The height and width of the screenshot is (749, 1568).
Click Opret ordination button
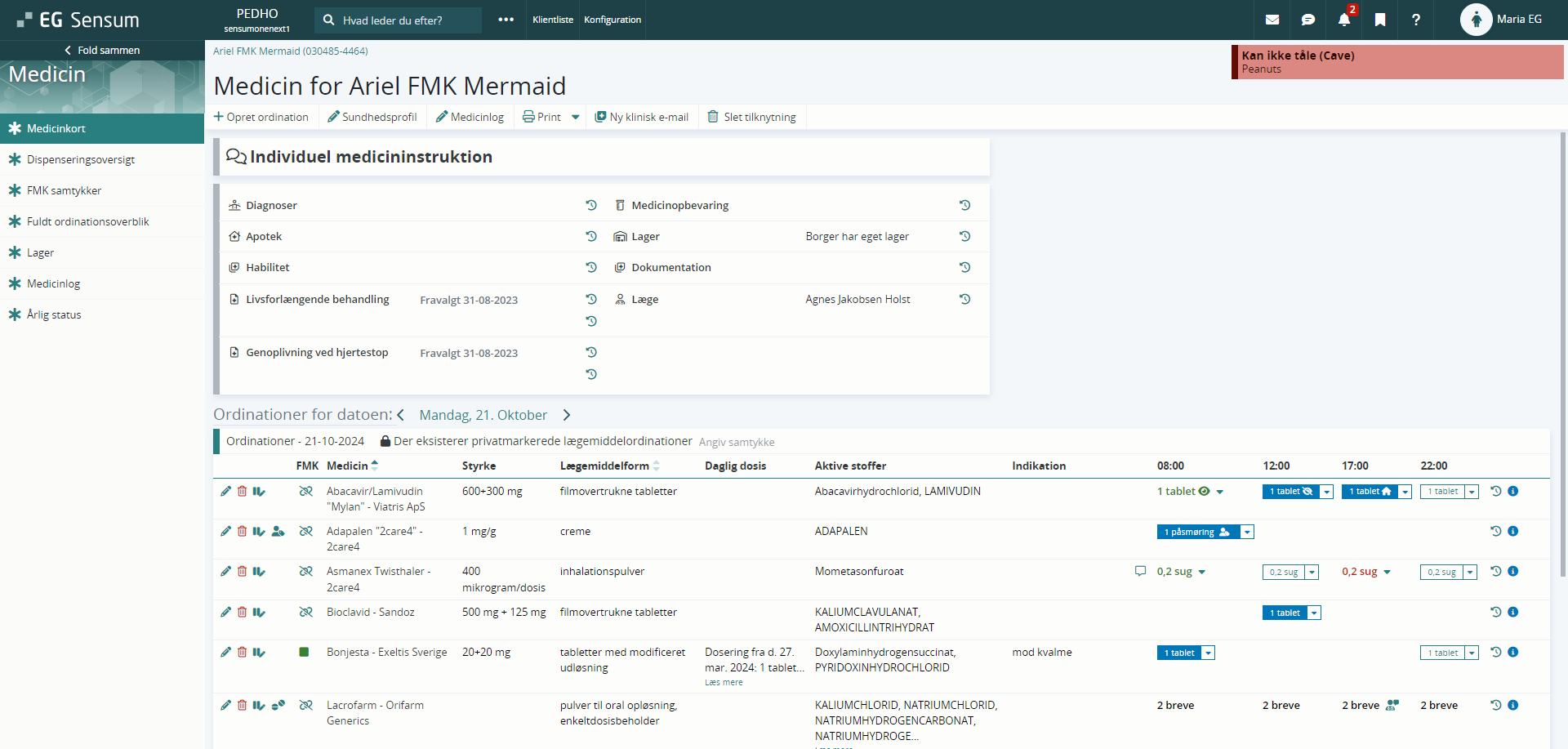[261, 117]
